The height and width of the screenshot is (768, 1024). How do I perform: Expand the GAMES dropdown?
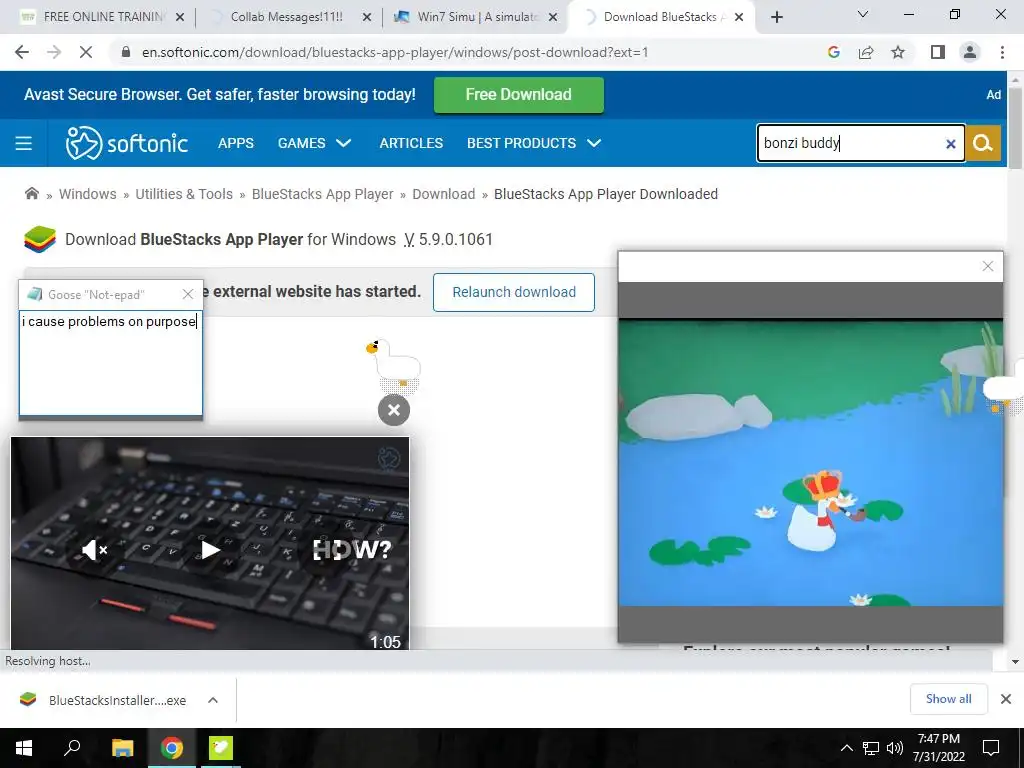314,143
